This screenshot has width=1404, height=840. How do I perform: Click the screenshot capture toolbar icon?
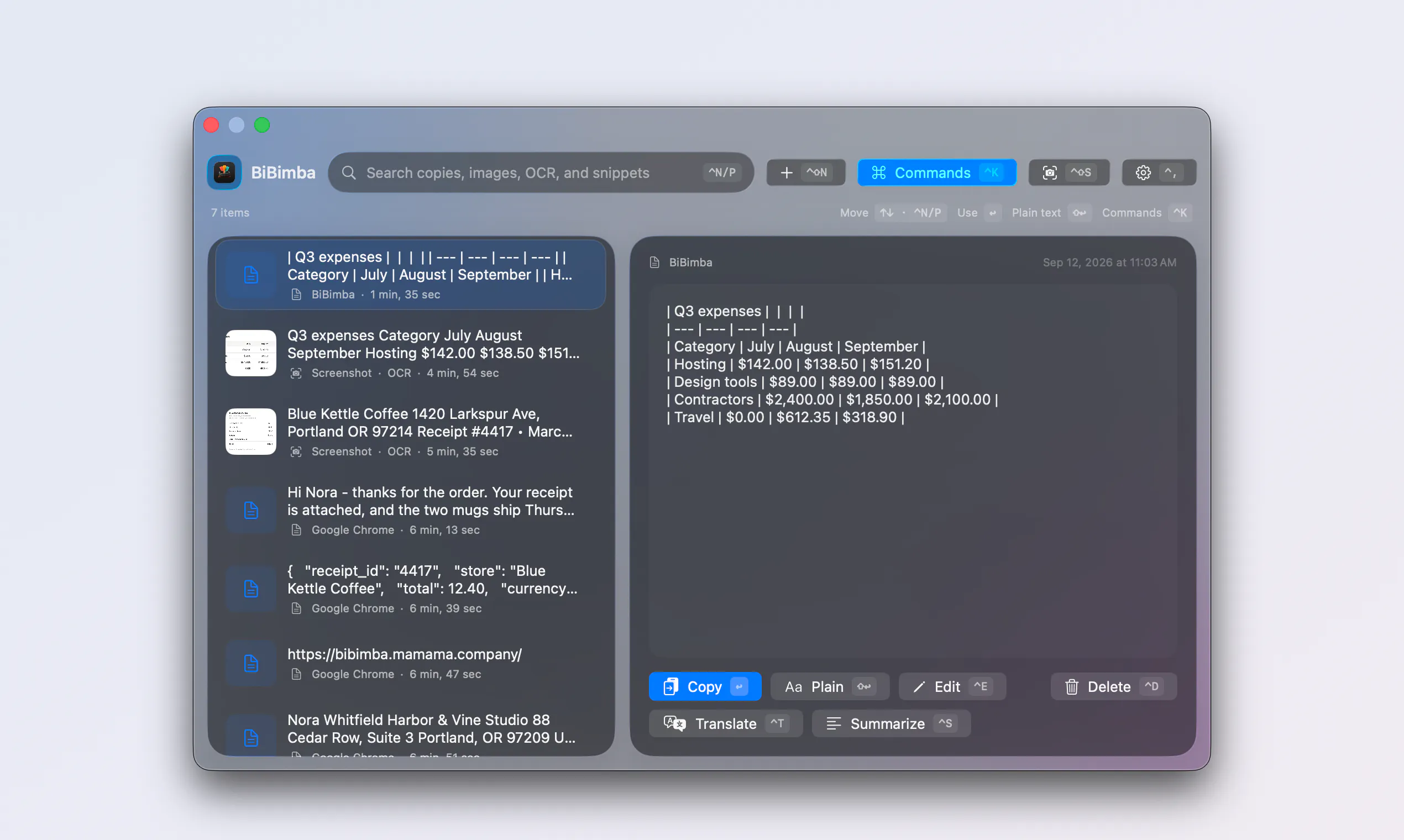[x=1050, y=172]
